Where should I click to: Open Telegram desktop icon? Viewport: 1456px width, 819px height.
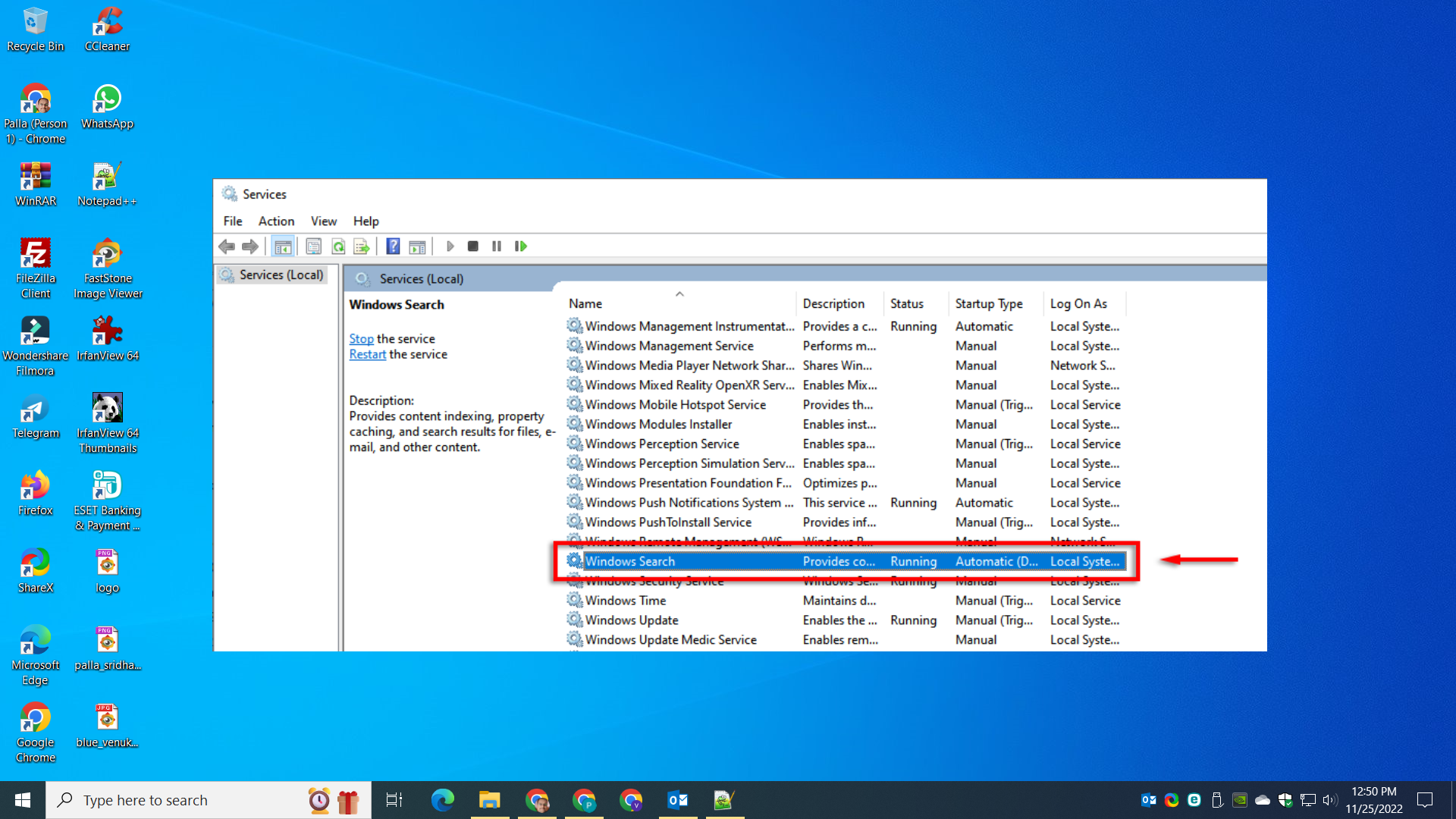point(35,417)
